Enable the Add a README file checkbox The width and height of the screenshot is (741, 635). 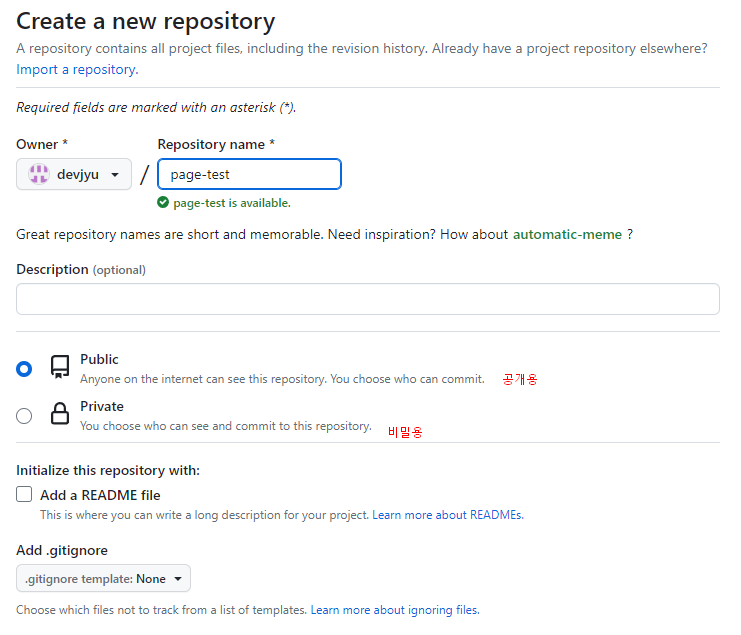click(x=24, y=495)
